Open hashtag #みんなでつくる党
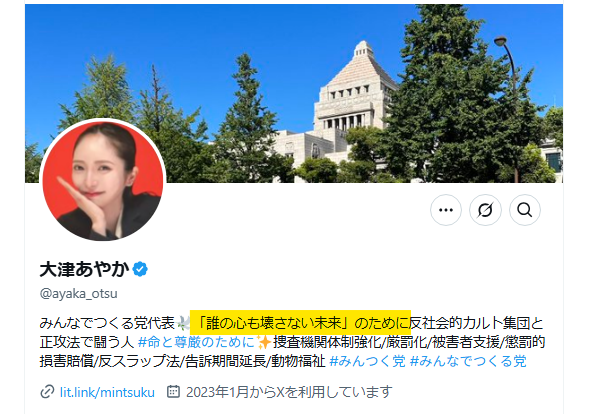590x414 pixels. 468,361
